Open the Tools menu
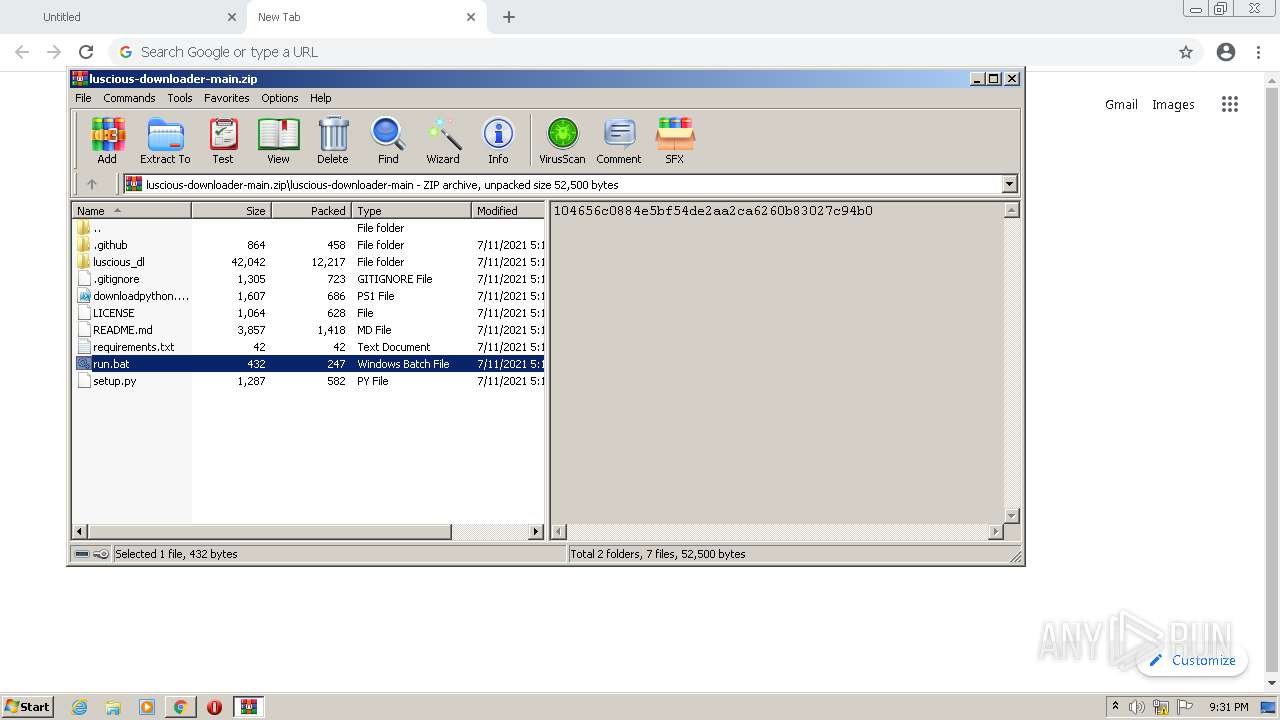The image size is (1280, 720). (x=180, y=98)
